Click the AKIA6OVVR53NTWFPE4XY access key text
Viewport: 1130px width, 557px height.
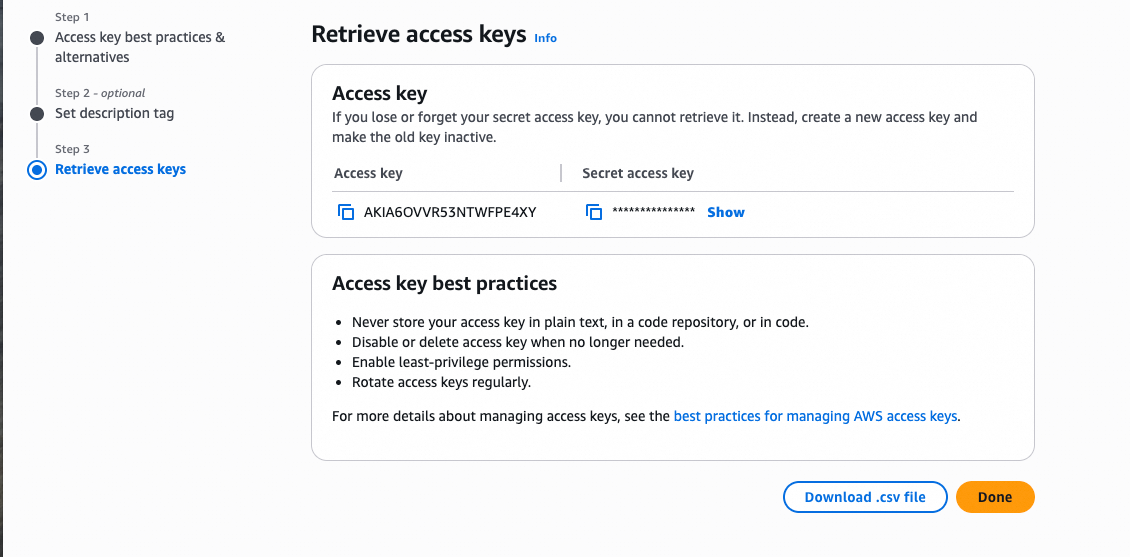(450, 212)
